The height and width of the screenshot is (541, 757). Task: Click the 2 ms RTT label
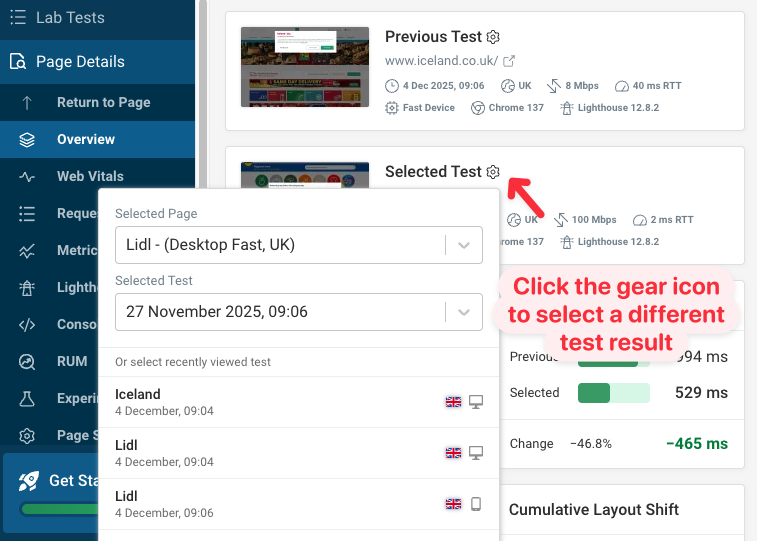click(672, 220)
